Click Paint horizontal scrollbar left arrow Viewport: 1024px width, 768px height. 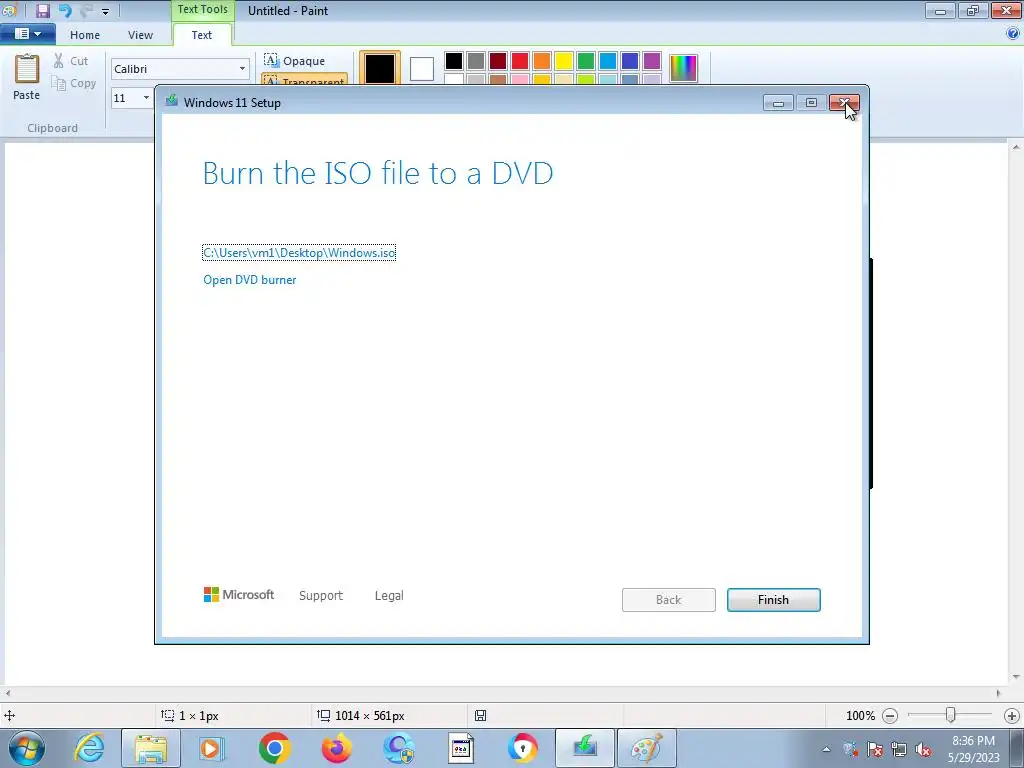coord(7,693)
